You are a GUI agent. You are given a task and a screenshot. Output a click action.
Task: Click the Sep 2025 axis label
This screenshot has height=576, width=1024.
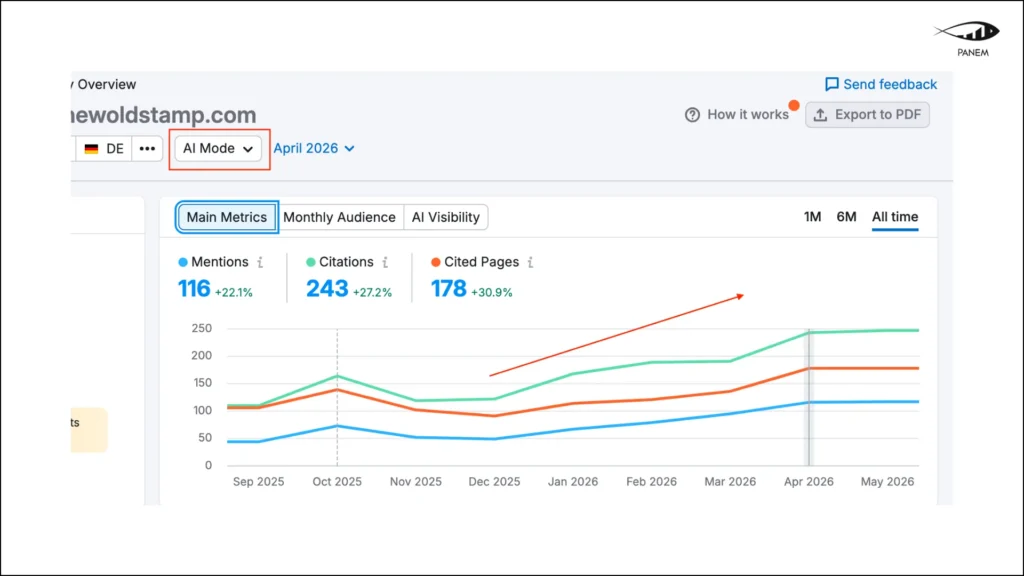(x=259, y=482)
